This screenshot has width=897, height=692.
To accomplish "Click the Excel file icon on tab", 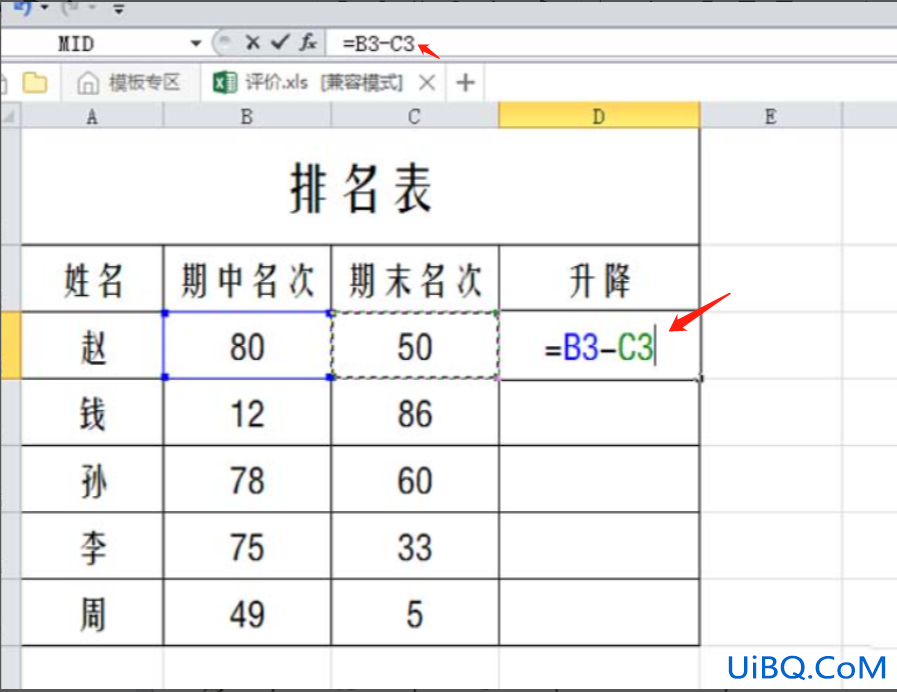I will (x=225, y=83).
